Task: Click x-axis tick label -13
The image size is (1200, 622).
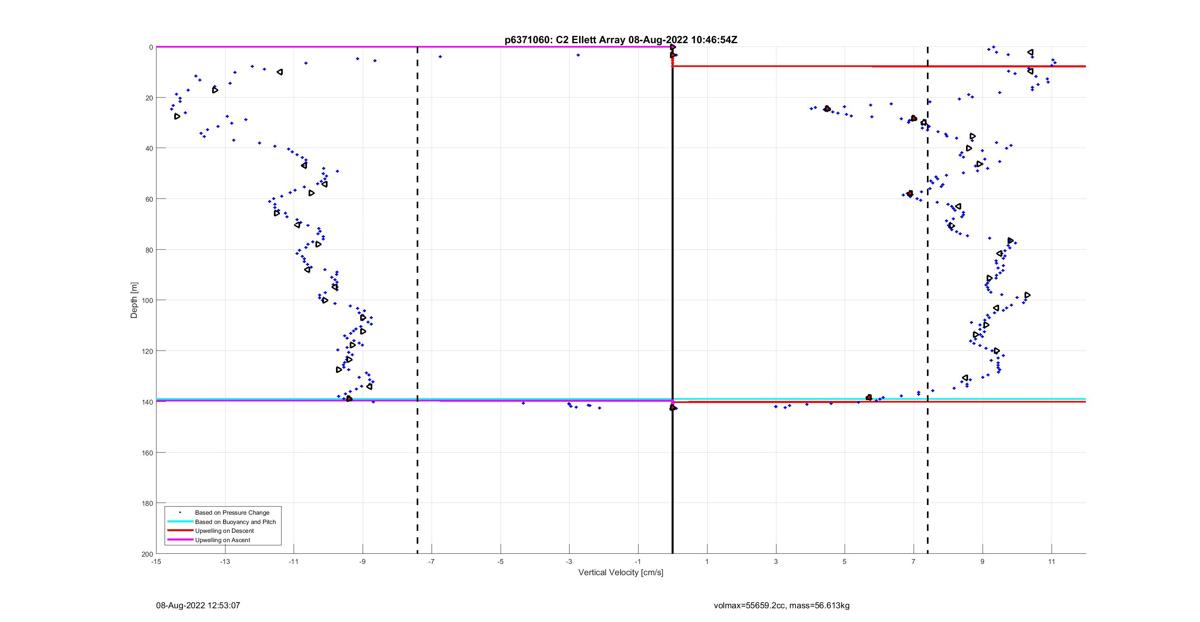Action: (x=225, y=562)
